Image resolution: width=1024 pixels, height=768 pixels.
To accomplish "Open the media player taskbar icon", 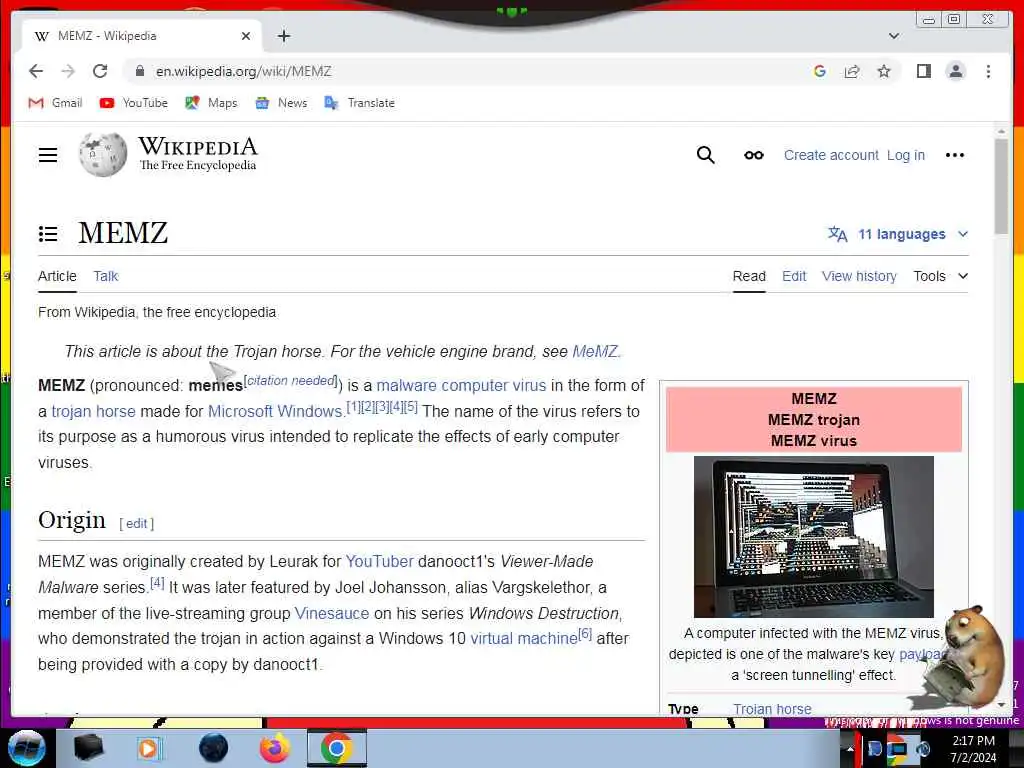I will click(150, 748).
